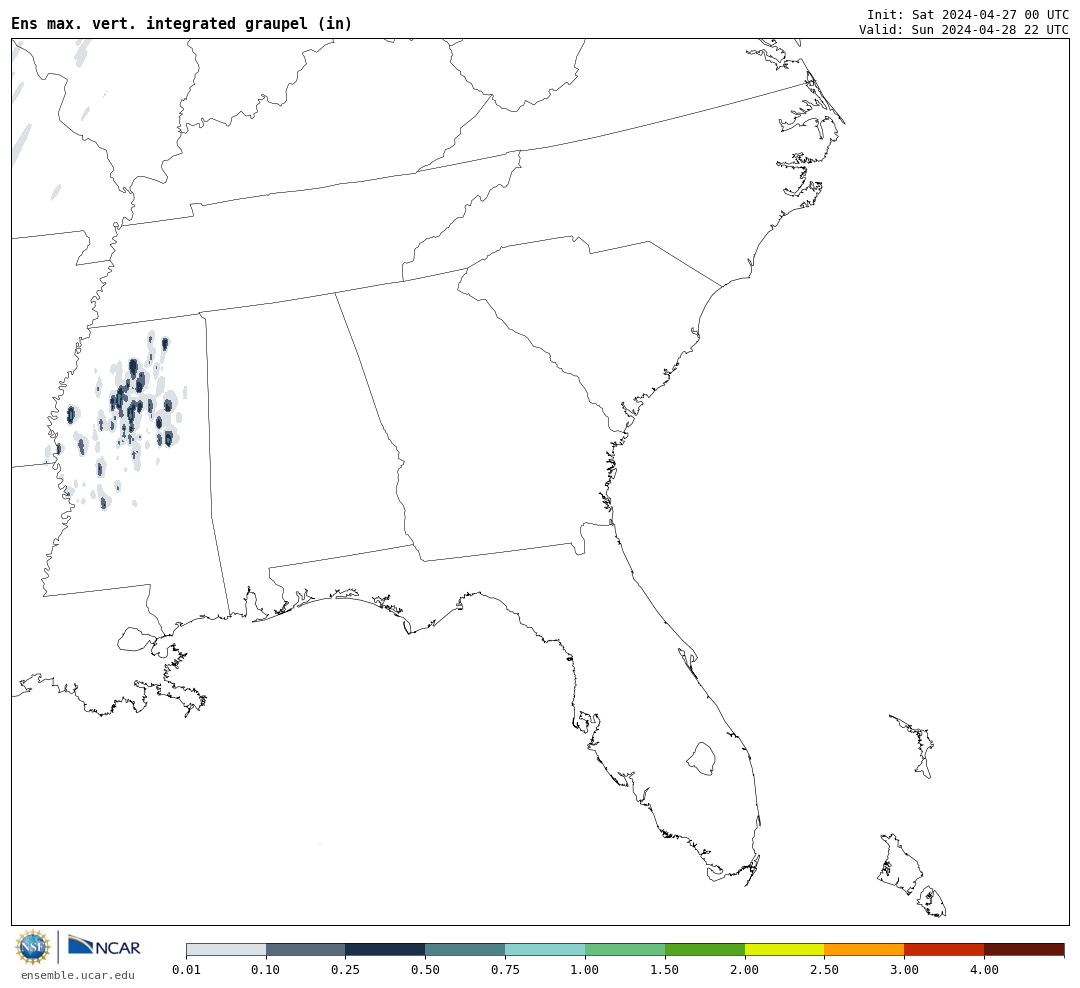
Task: Click the map title 'Ens max. vert. integrated graupel (in)'
Action: 182,23
